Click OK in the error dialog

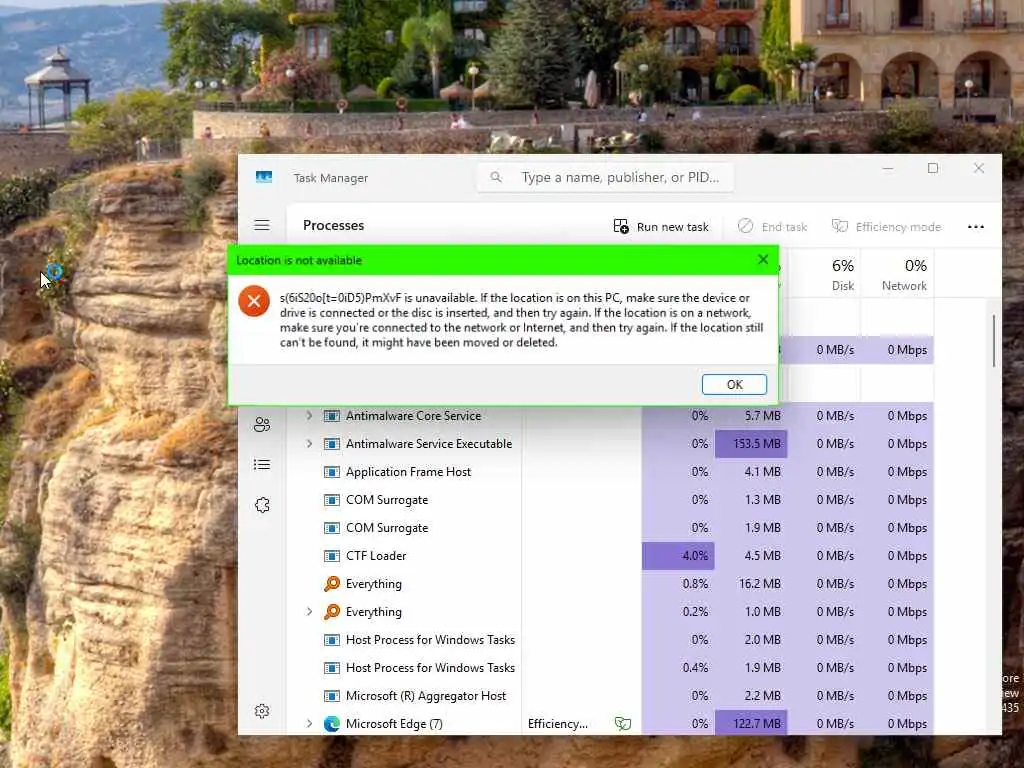734,385
